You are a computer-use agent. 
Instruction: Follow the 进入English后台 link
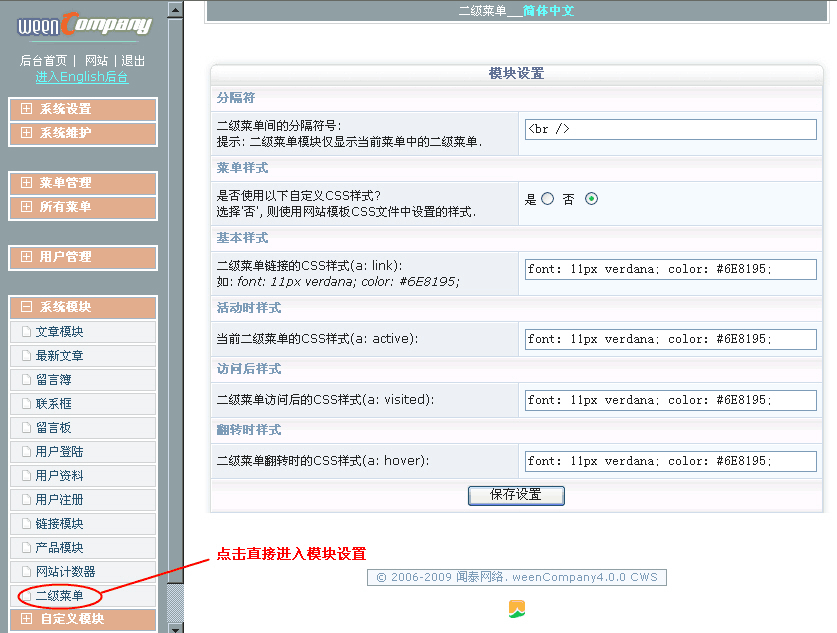tap(82, 77)
